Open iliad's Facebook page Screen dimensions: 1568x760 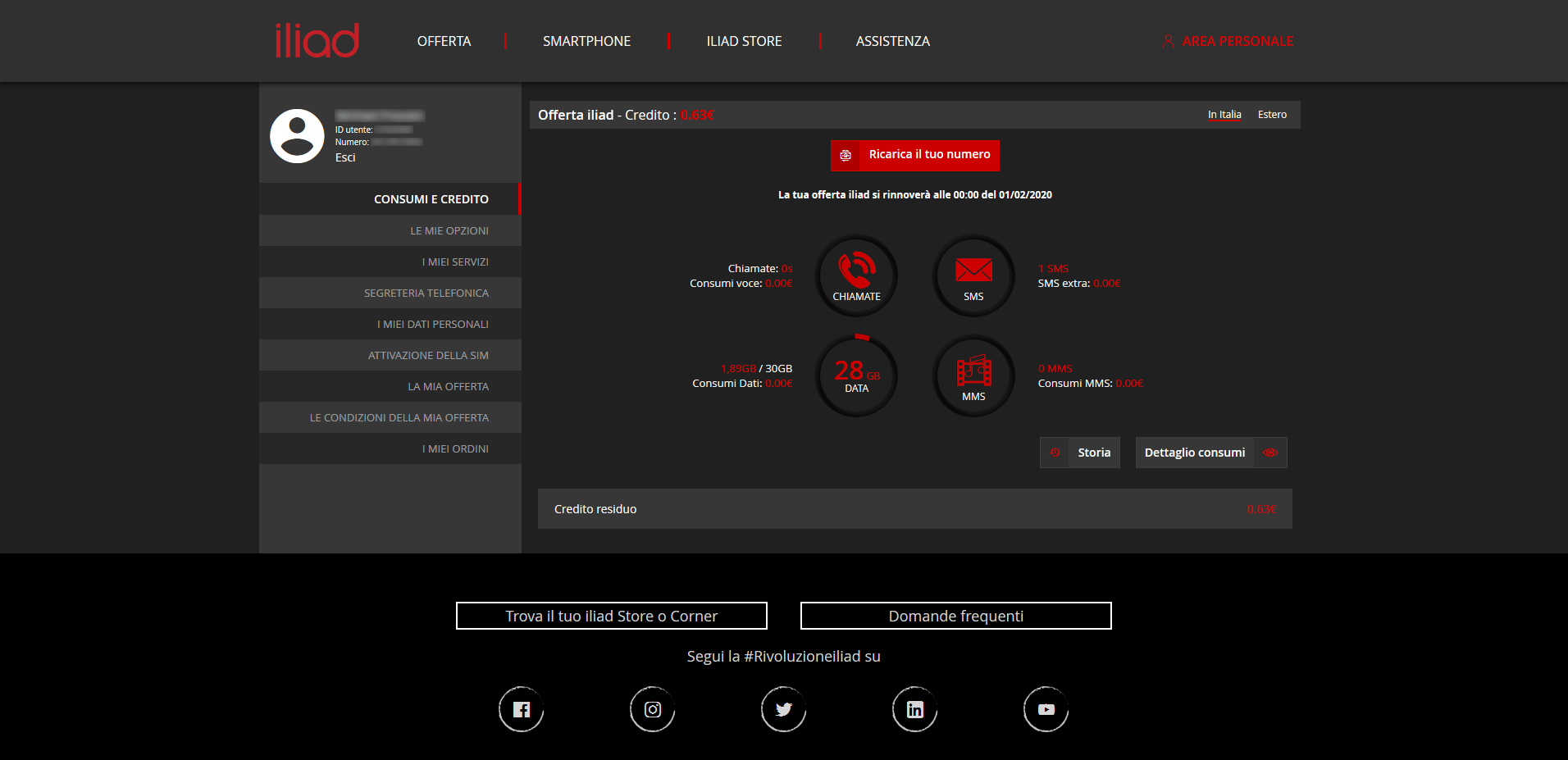(522, 709)
